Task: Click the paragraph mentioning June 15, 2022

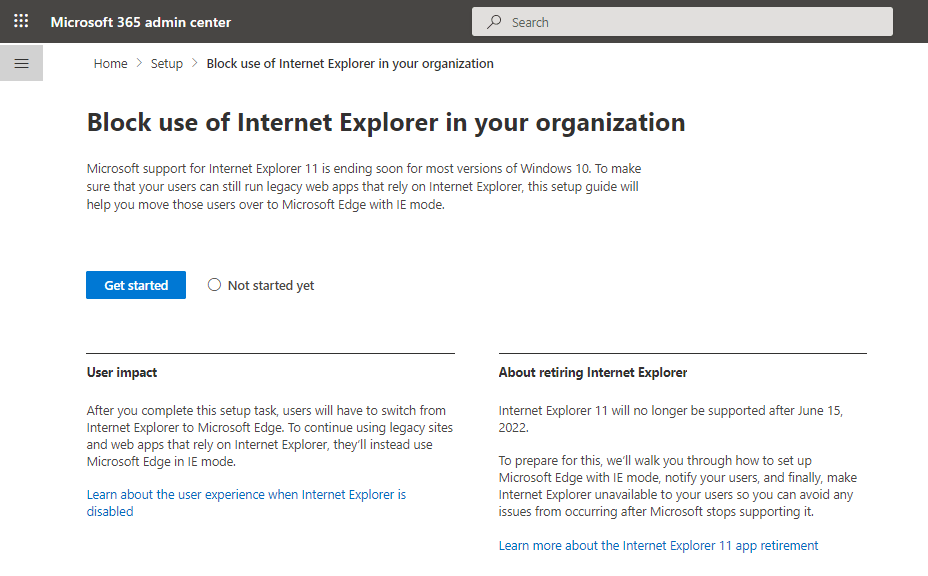Action: [671, 419]
